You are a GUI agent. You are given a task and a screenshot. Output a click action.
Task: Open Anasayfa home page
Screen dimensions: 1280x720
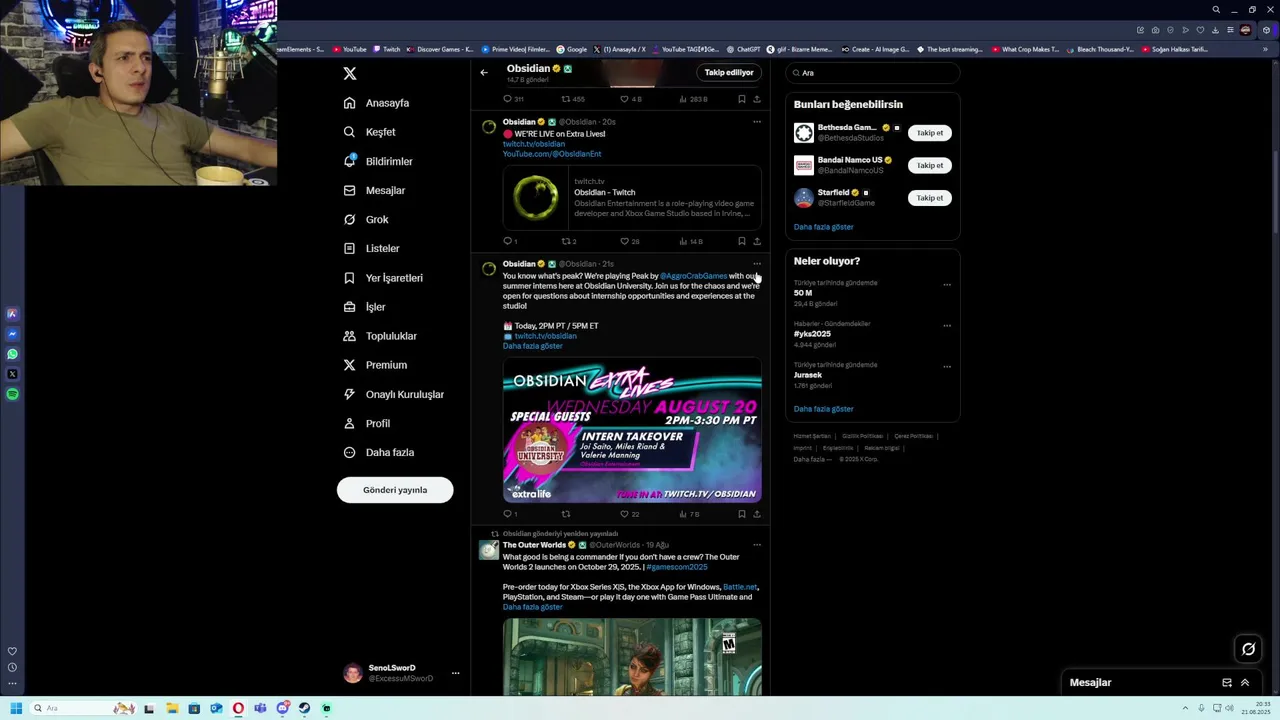376,103
